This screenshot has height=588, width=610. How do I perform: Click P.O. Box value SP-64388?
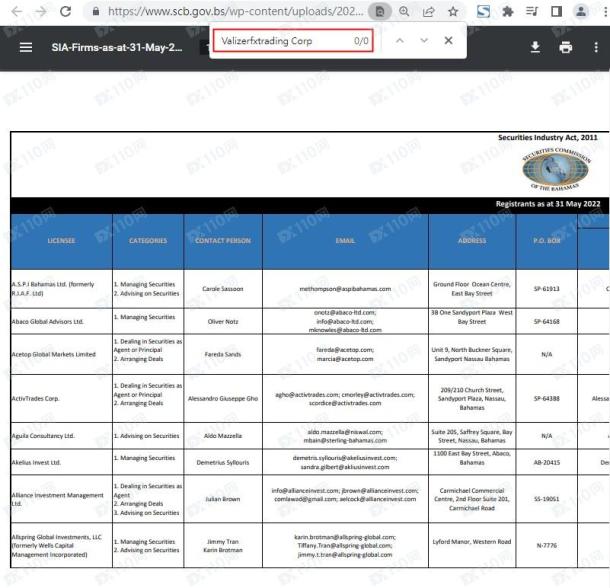547,399
